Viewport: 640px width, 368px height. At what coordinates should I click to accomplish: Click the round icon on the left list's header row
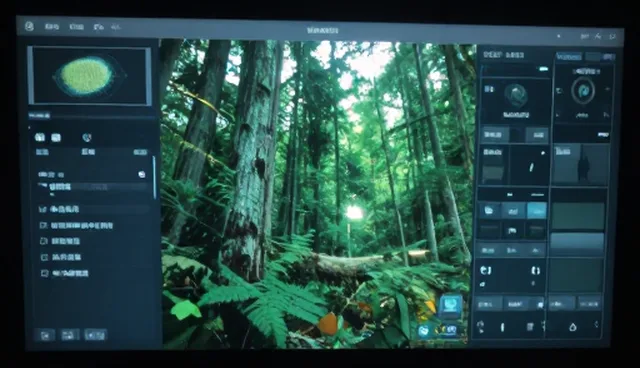click(142, 174)
